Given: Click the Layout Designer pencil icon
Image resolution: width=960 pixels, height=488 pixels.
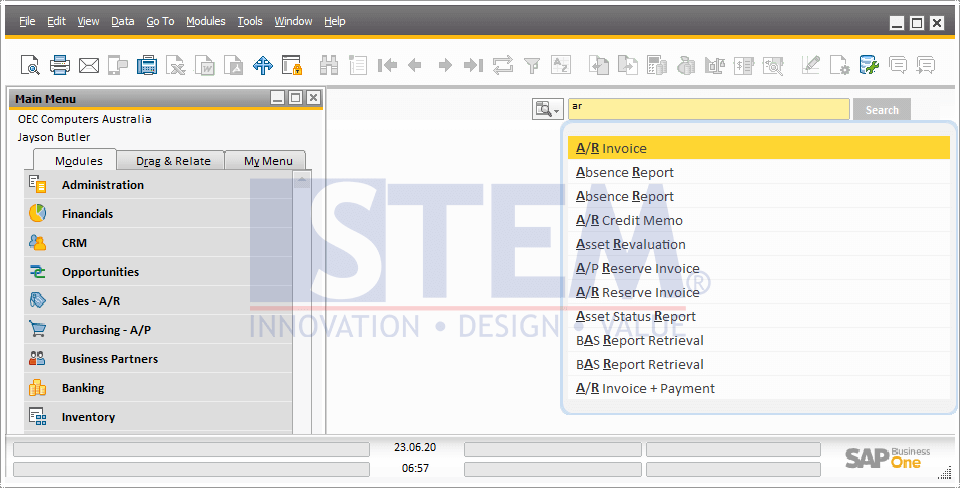Looking at the screenshot, I should click(x=811, y=65).
